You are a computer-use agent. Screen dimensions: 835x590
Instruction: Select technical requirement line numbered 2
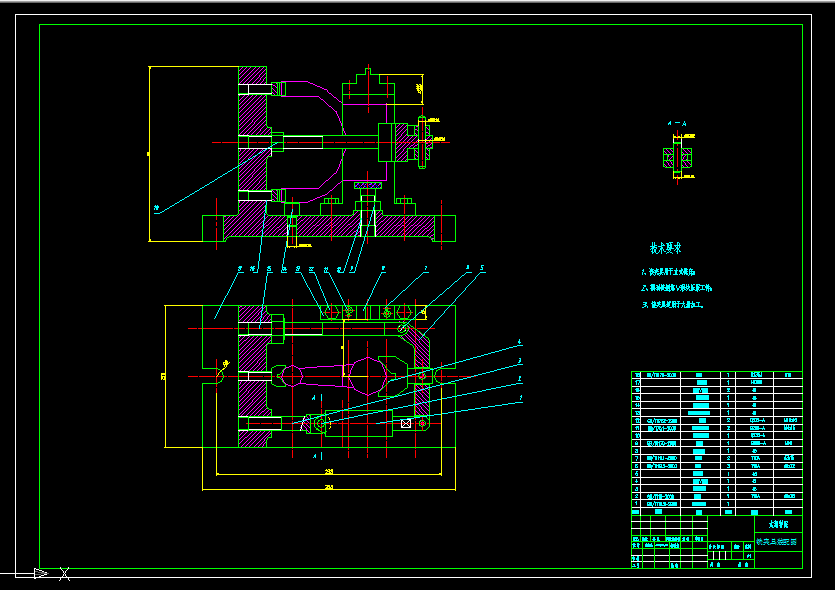tap(676, 288)
